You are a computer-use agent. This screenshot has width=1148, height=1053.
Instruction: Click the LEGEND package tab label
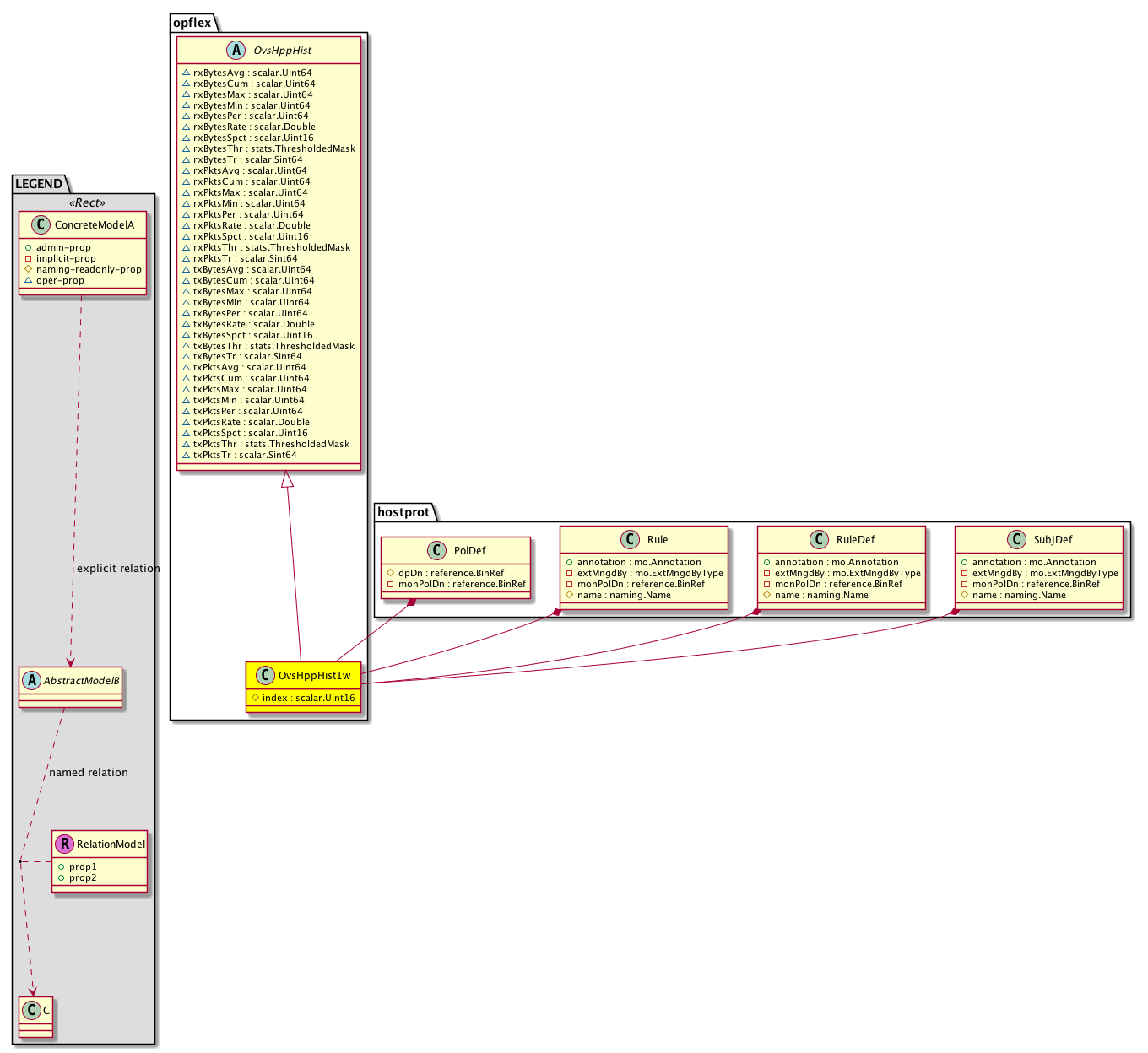pyautogui.click(x=39, y=184)
